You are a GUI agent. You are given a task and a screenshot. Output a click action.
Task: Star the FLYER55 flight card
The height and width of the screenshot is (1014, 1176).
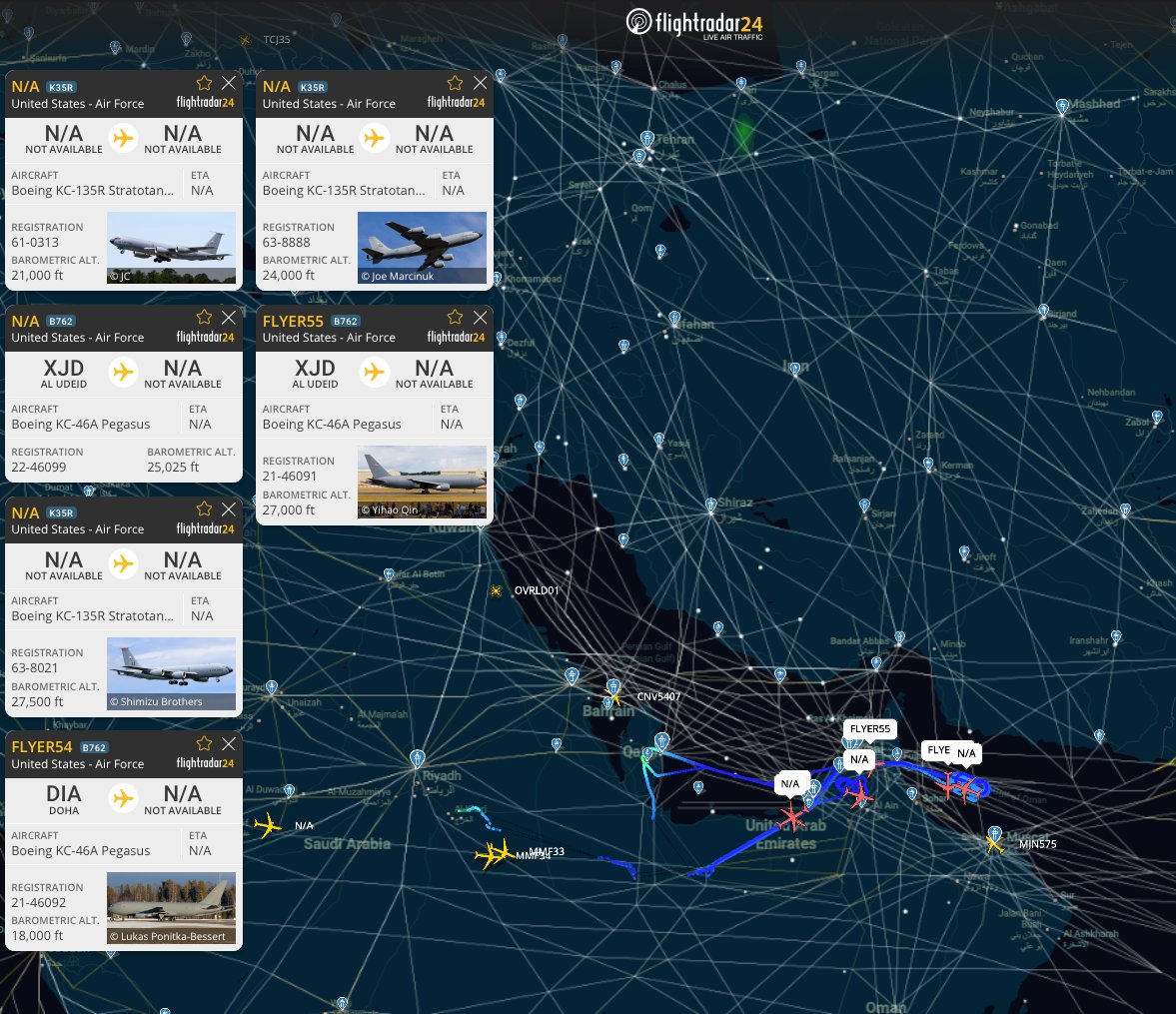(456, 317)
